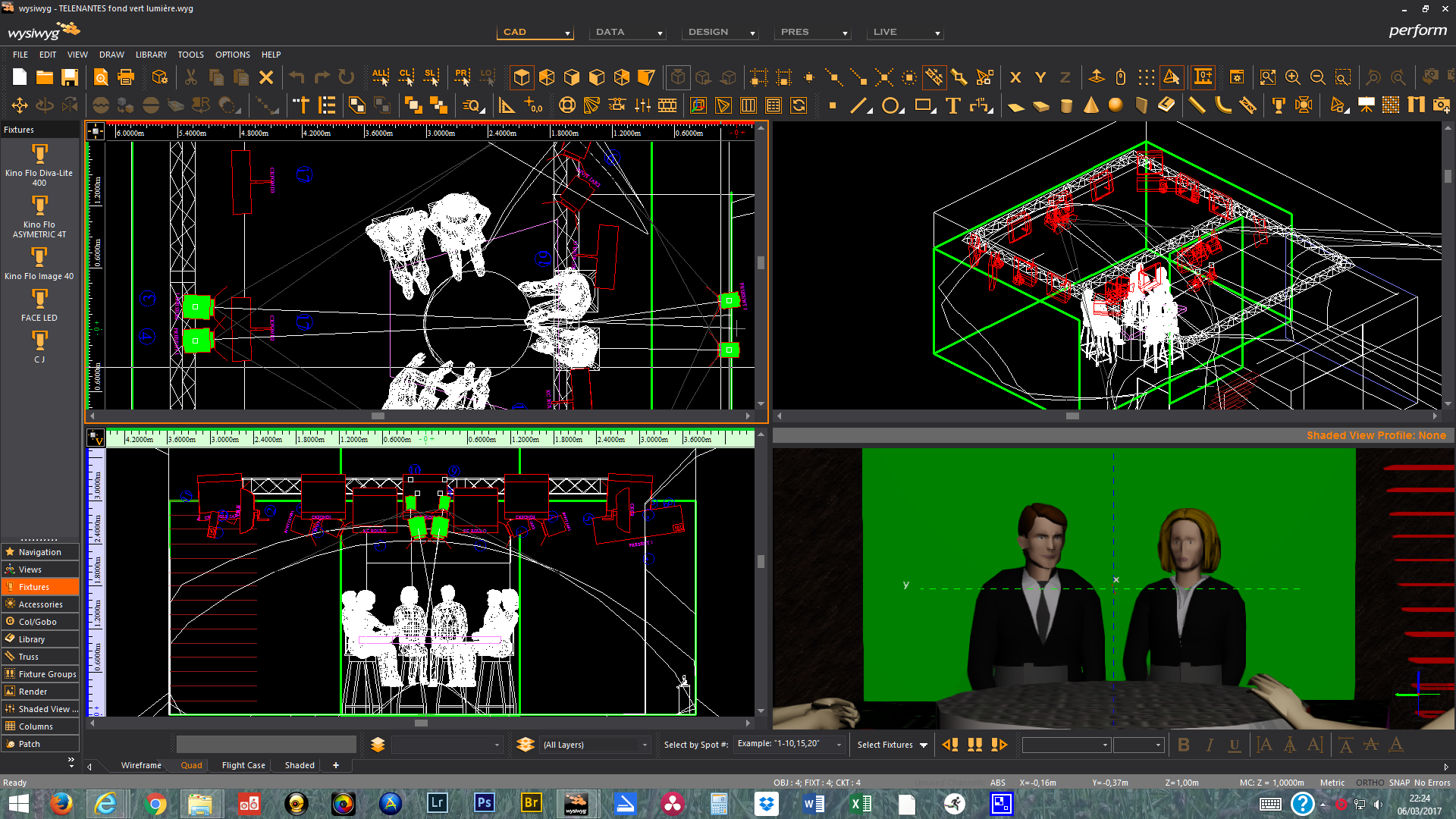The width and height of the screenshot is (1456, 819).
Task: Switch to the Wireframe tab
Action: click(x=141, y=765)
